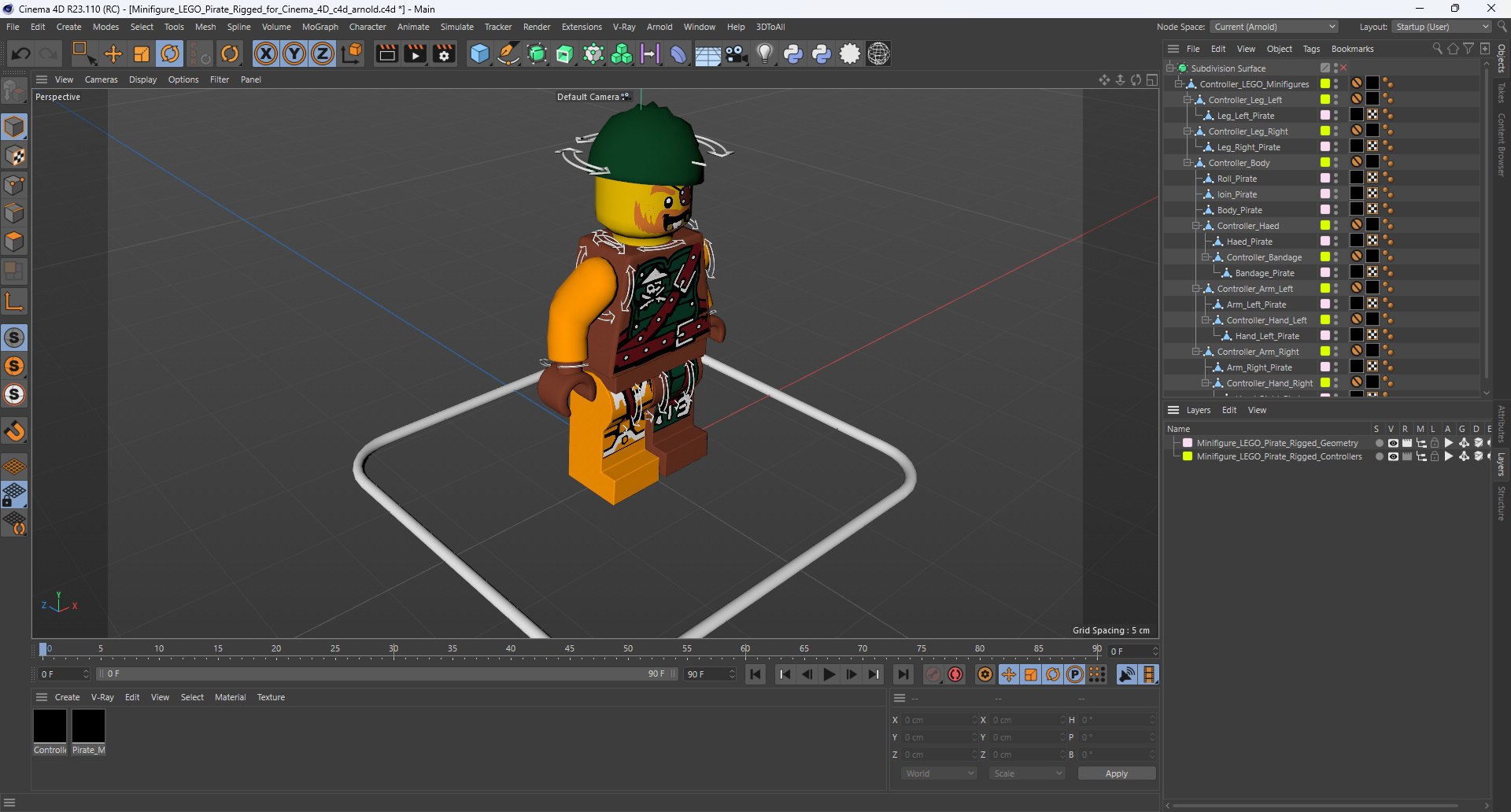Screen dimensions: 1511x812
Task: Switch to Texture mode checker icon
Action: pyautogui.click(x=14, y=156)
